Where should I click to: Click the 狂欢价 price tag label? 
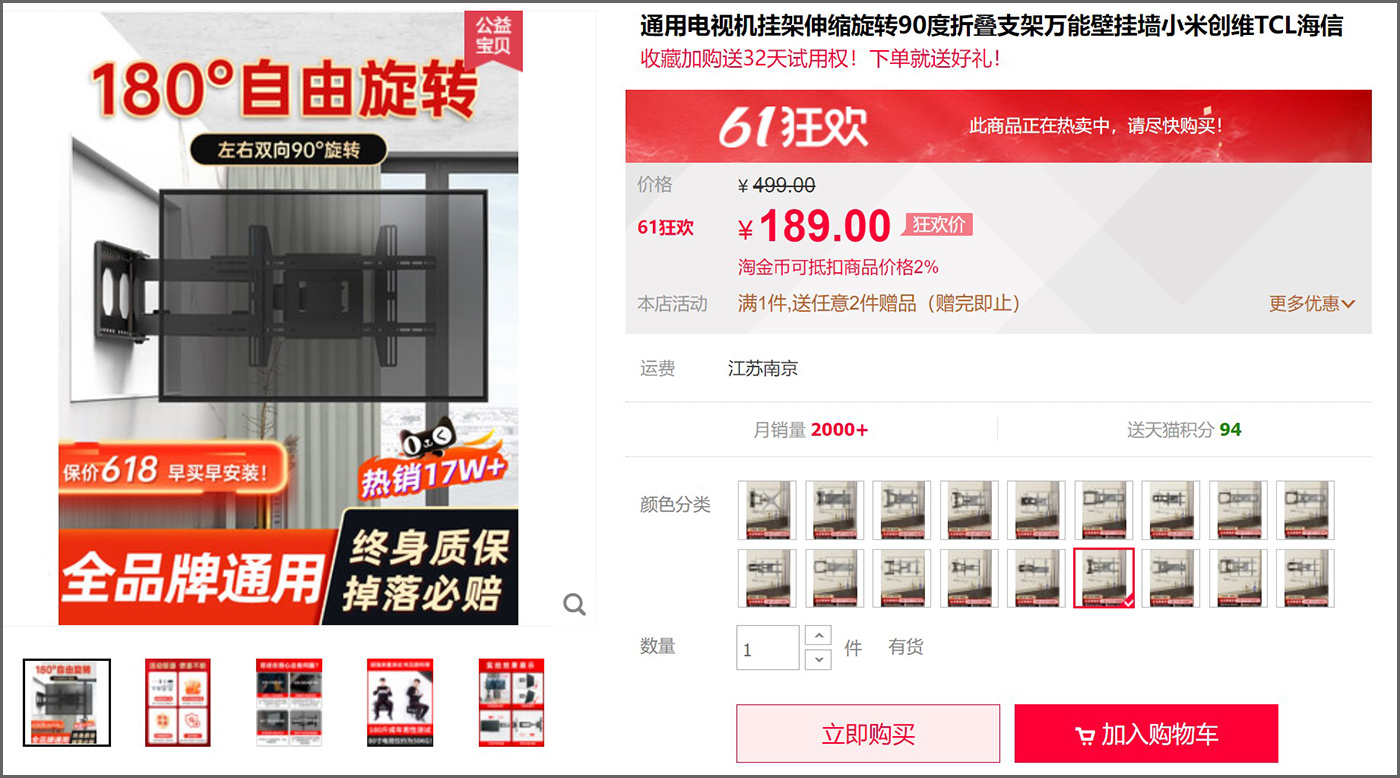938,225
